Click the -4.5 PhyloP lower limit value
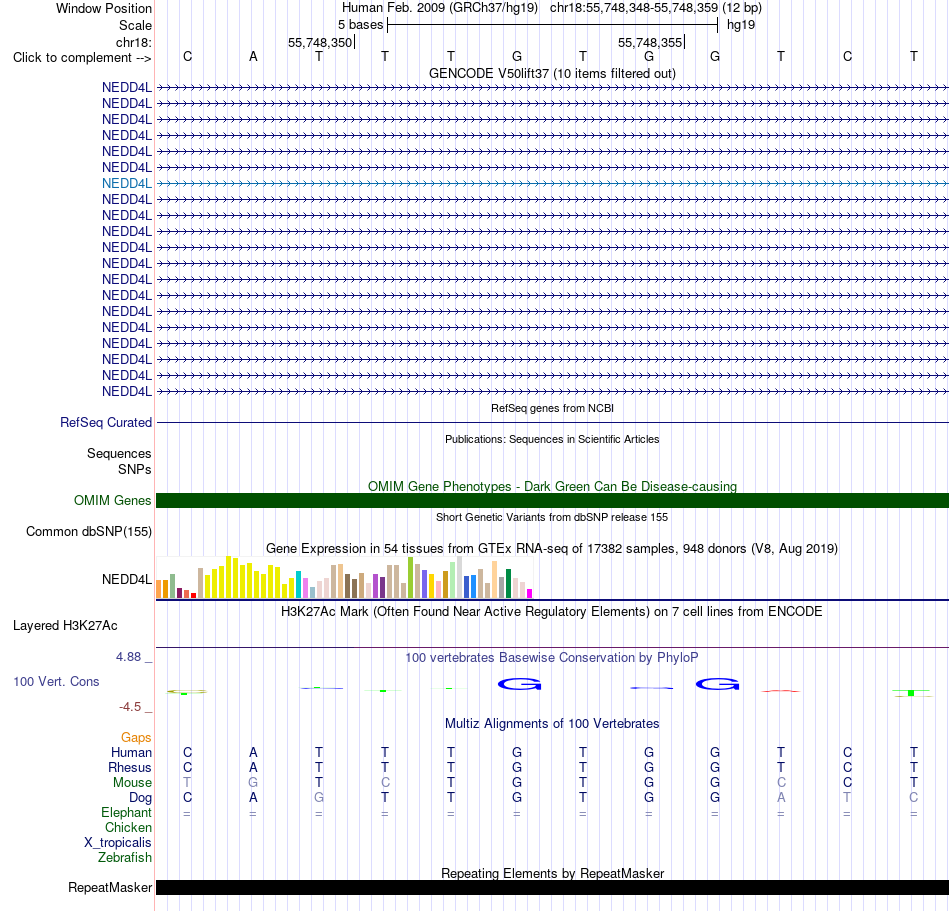Viewport: 950px width, 911px height. (x=130, y=707)
